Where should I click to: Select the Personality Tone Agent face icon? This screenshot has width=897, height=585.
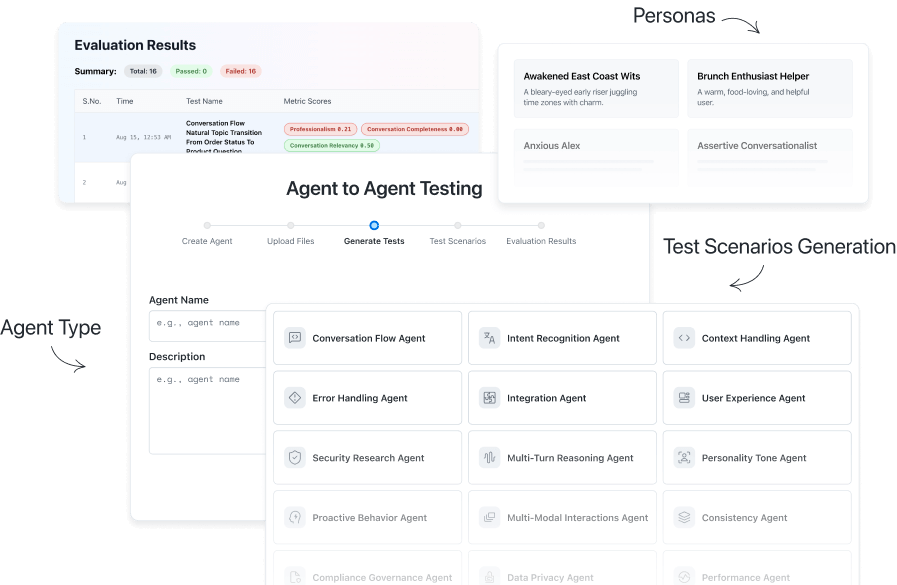pyautogui.click(x=683, y=457)
